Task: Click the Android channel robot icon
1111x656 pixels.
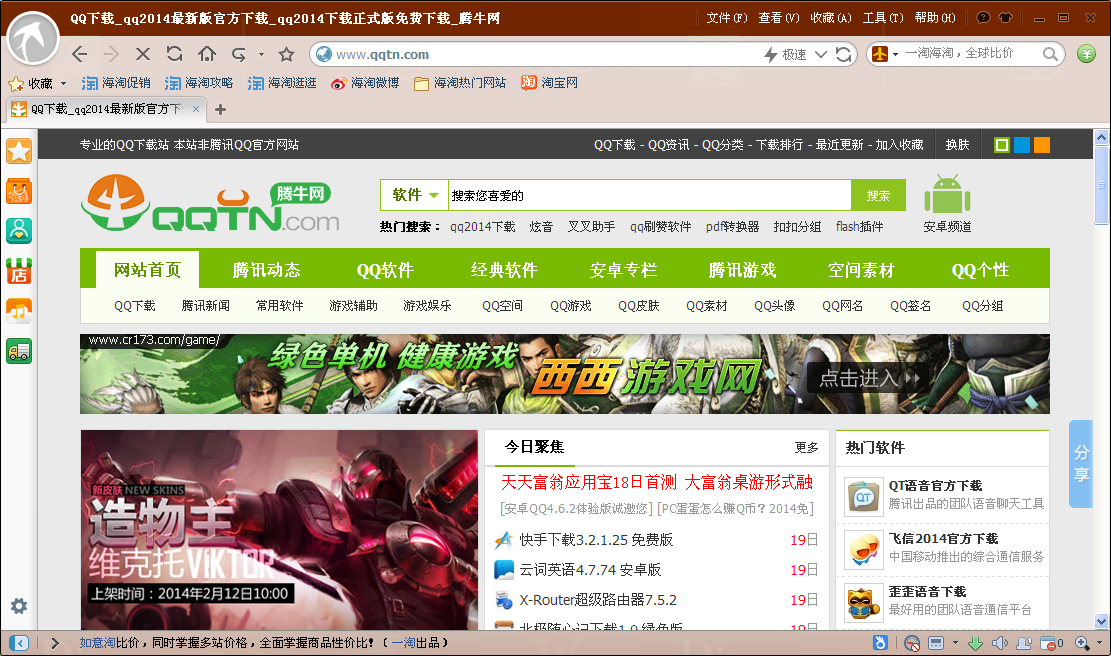Action: 947,195
